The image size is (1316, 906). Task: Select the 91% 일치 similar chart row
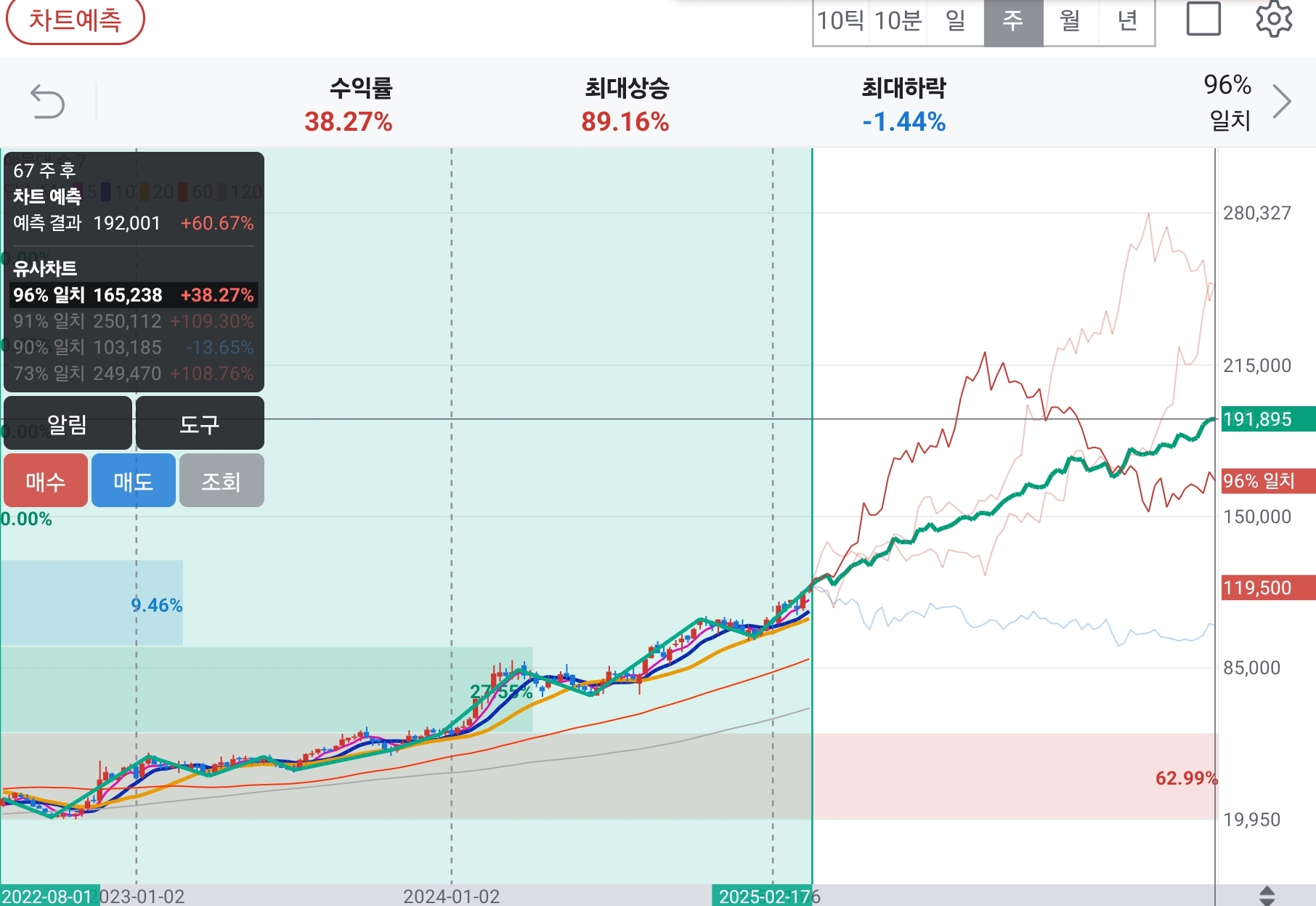point(134,321)
